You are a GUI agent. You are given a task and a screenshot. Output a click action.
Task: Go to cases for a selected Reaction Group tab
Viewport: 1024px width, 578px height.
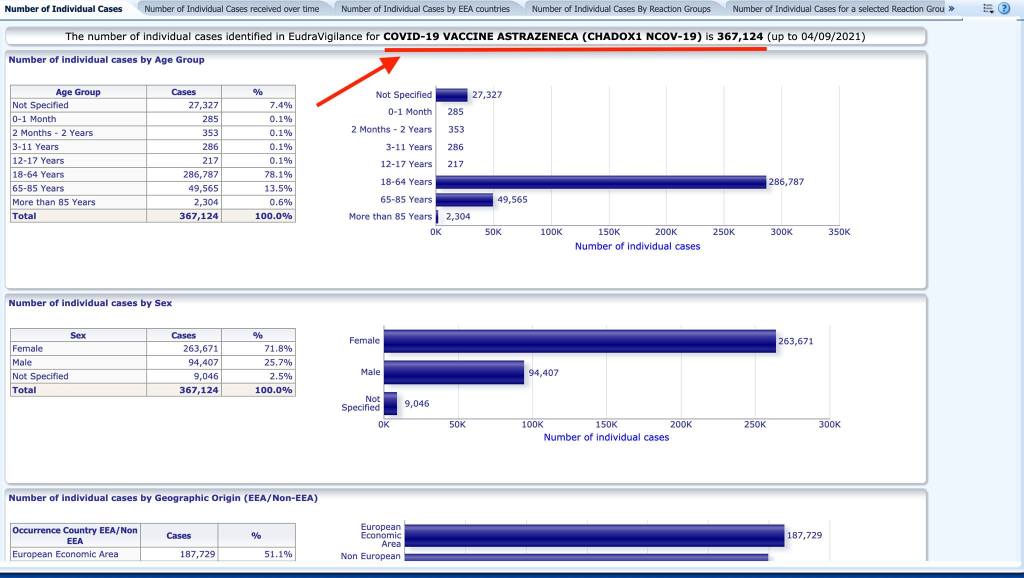pos(838,9)
